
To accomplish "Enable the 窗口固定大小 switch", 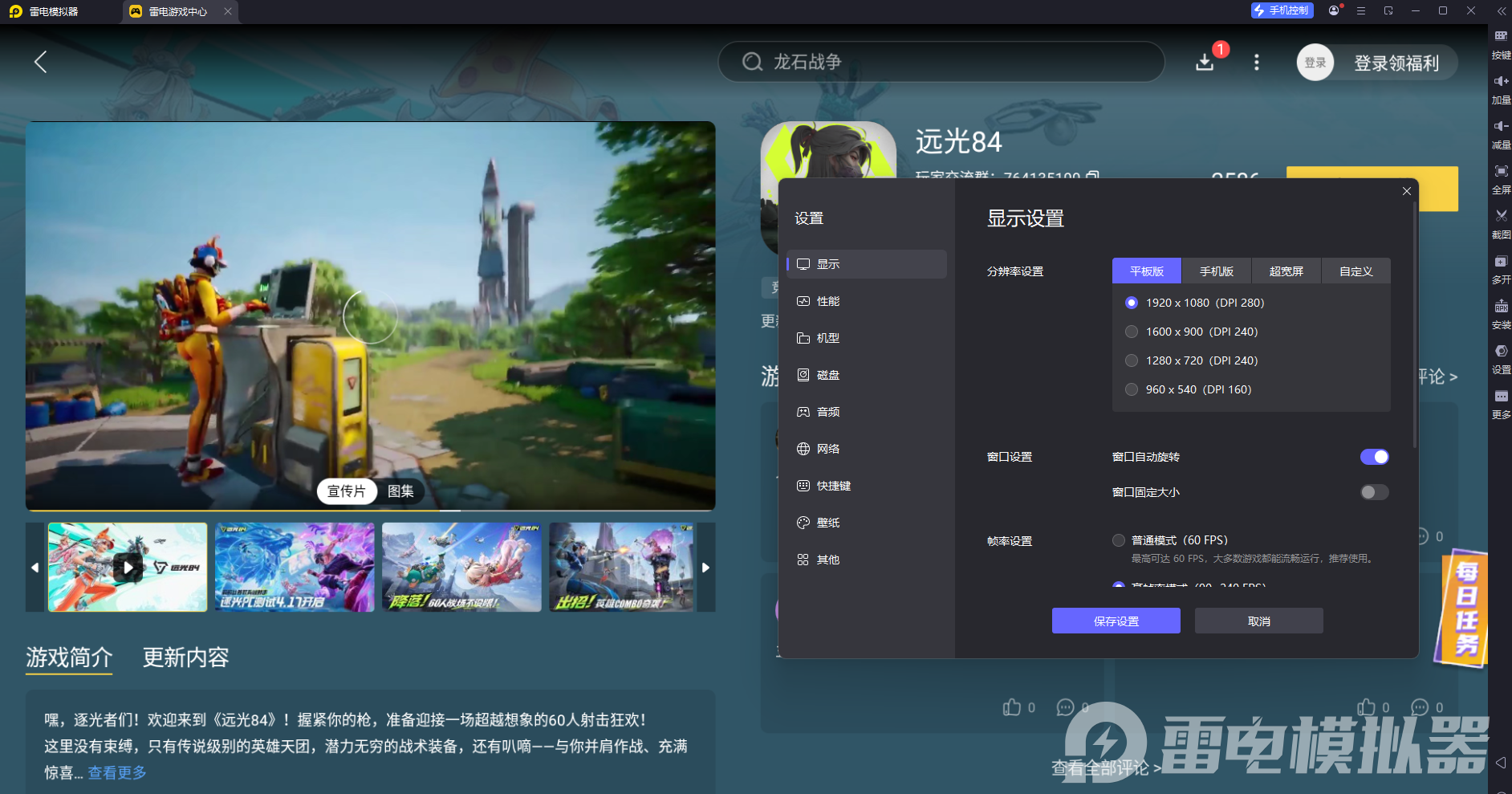I will 1375,492.
